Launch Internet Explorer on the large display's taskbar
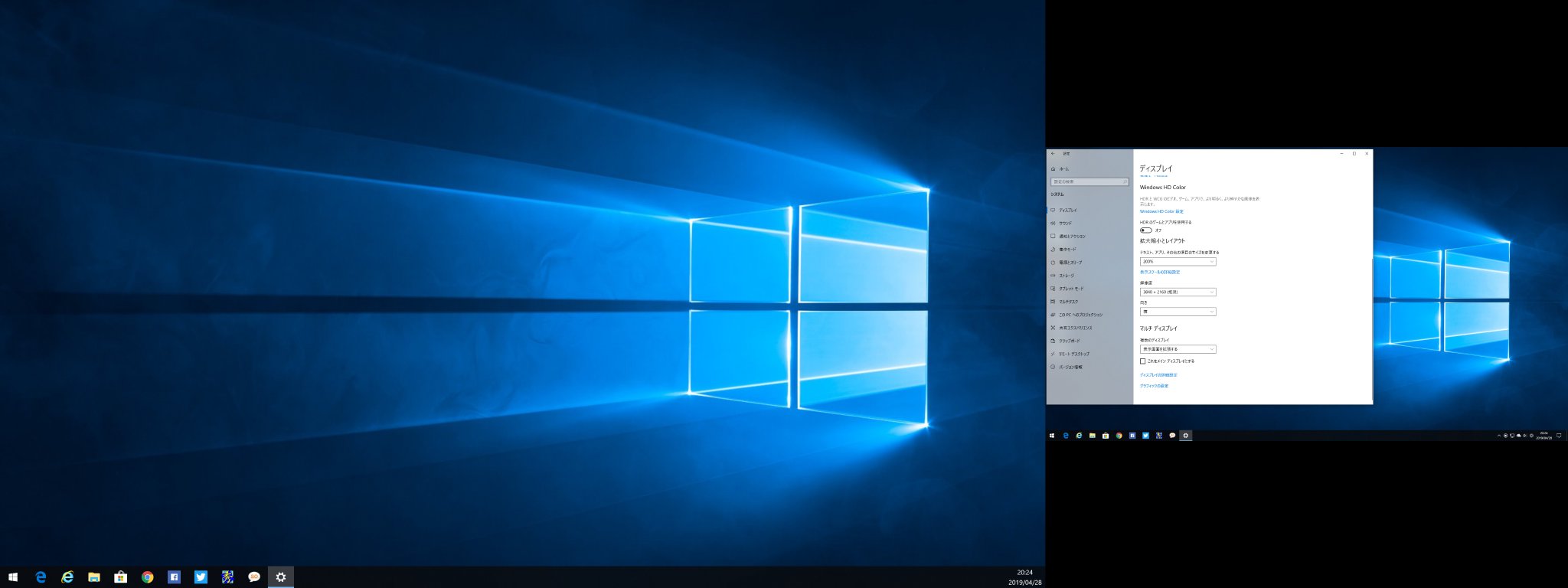 (67, 577)
